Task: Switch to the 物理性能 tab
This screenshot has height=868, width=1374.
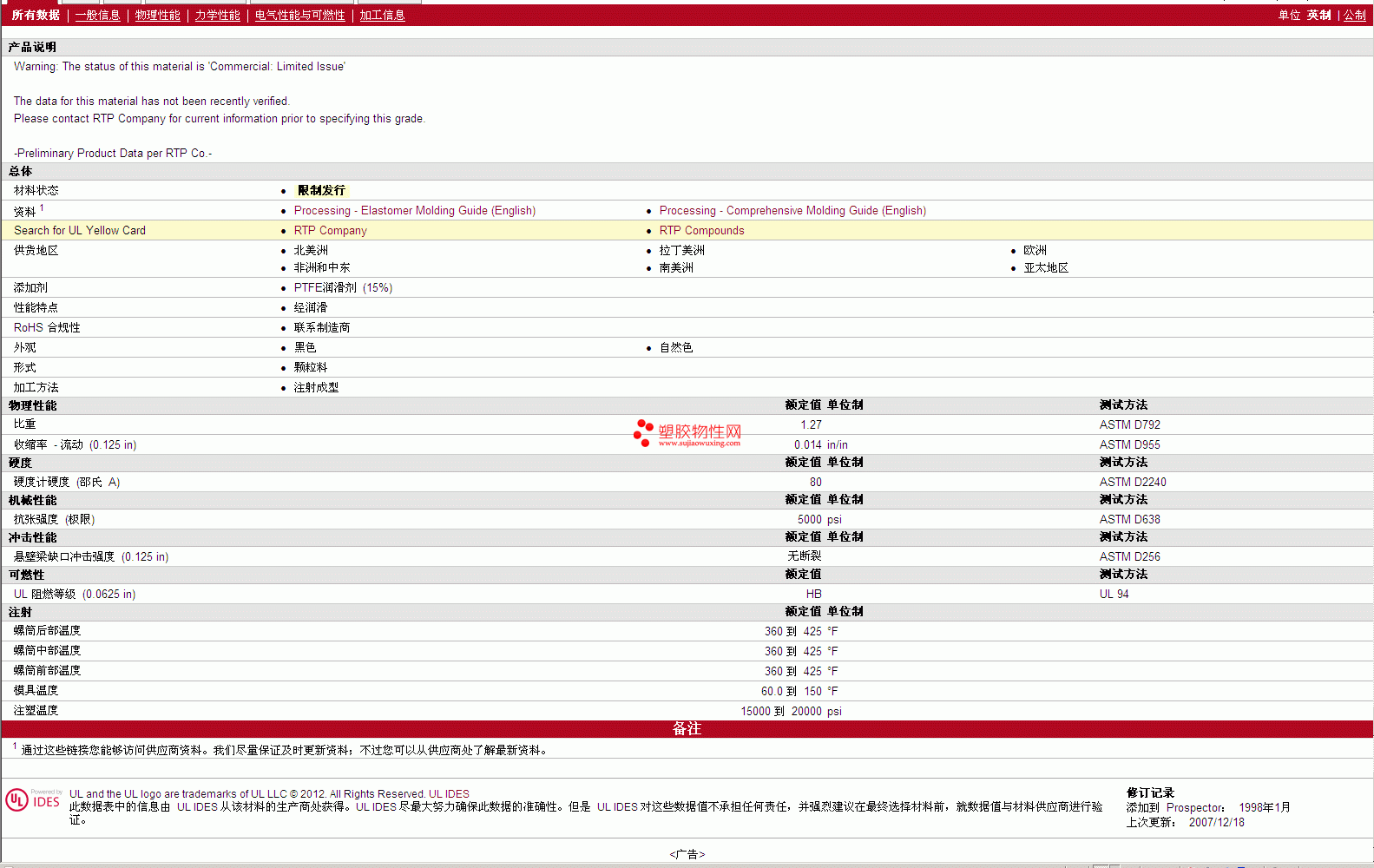Action: (158, 16)
